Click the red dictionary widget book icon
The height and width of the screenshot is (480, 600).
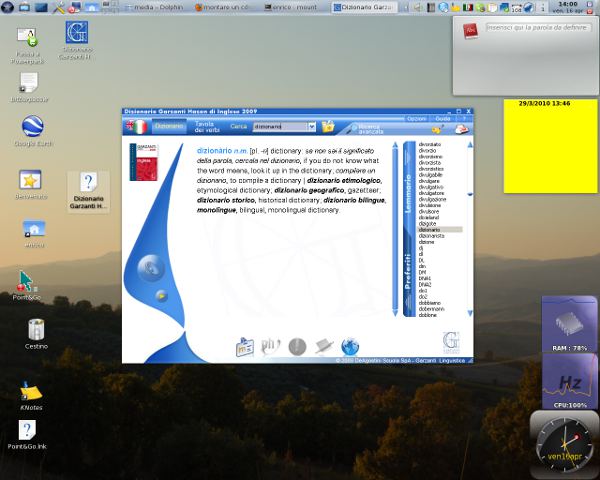click(470, 31)
